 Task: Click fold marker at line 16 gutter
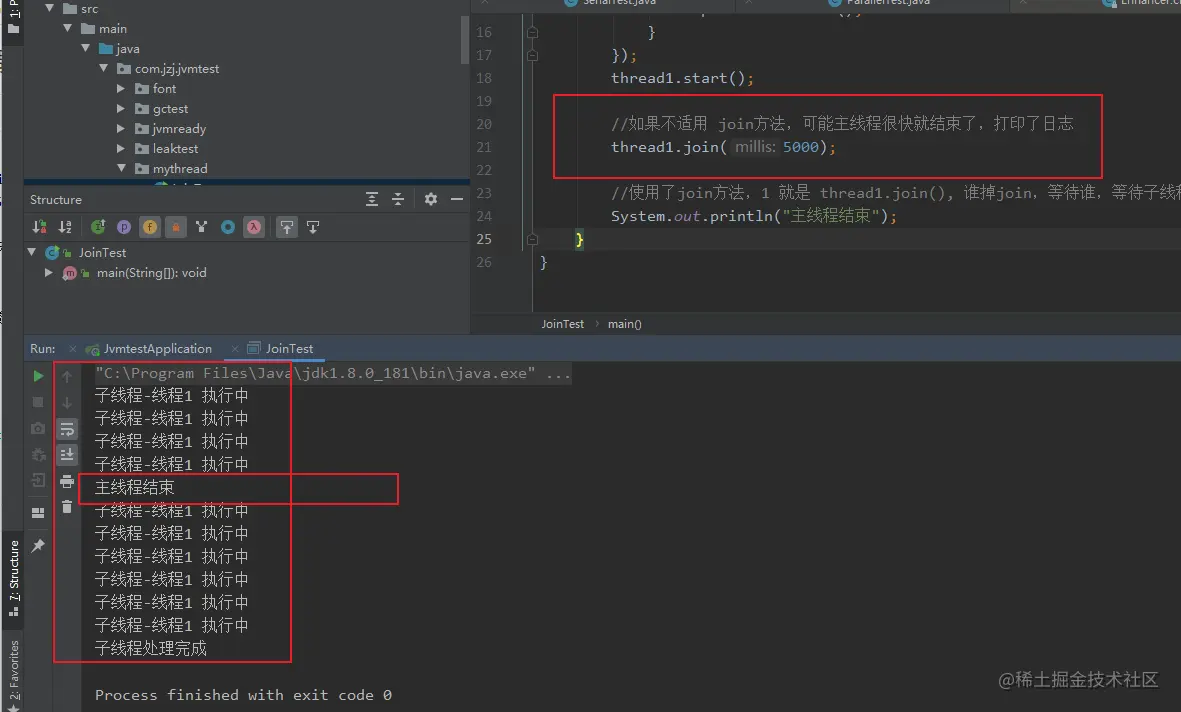pos(533,32)
